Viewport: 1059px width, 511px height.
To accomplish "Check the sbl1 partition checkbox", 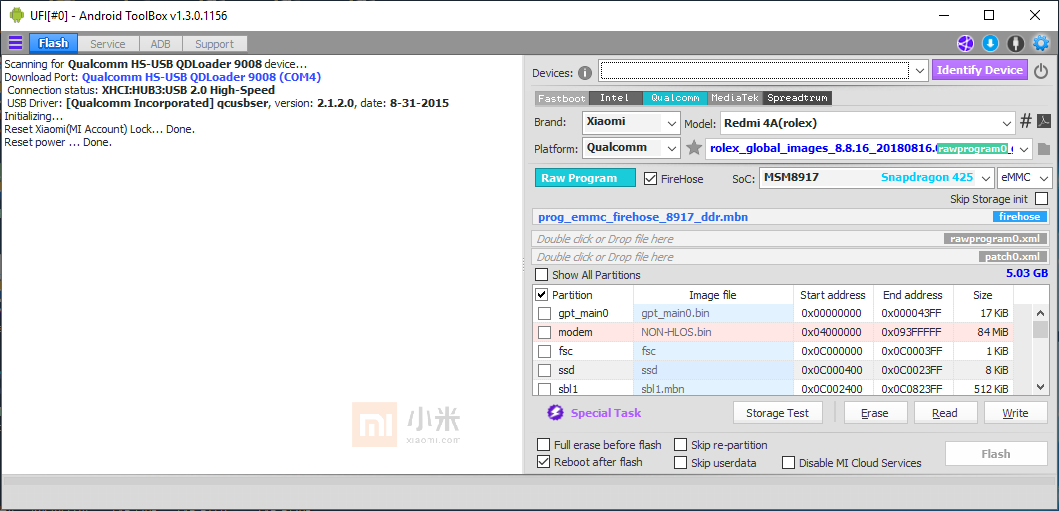I will click(544, 389).
